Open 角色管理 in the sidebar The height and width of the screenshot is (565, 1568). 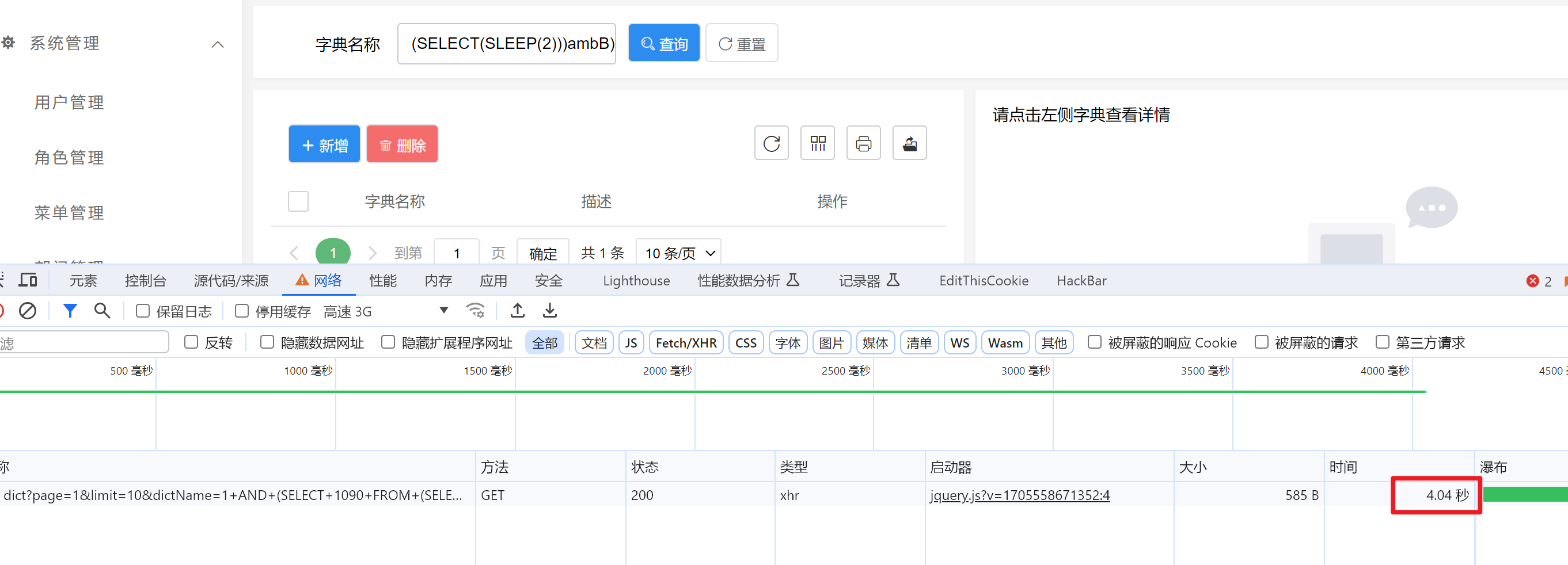click(69, 158)
